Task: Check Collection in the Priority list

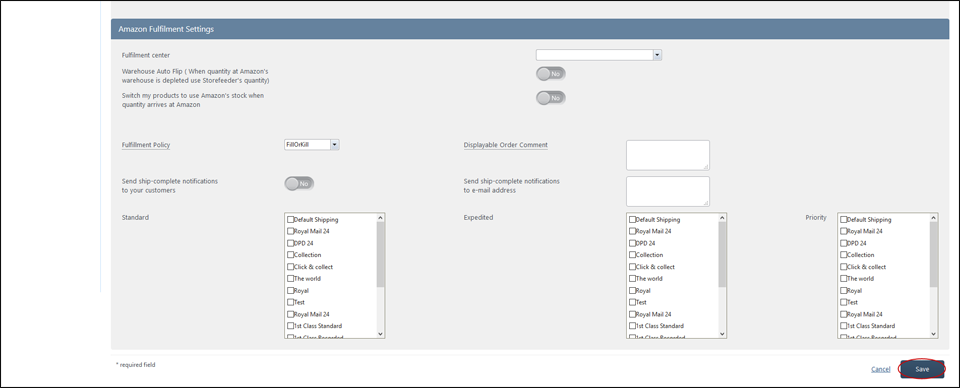Action: [x=844, y=255]
